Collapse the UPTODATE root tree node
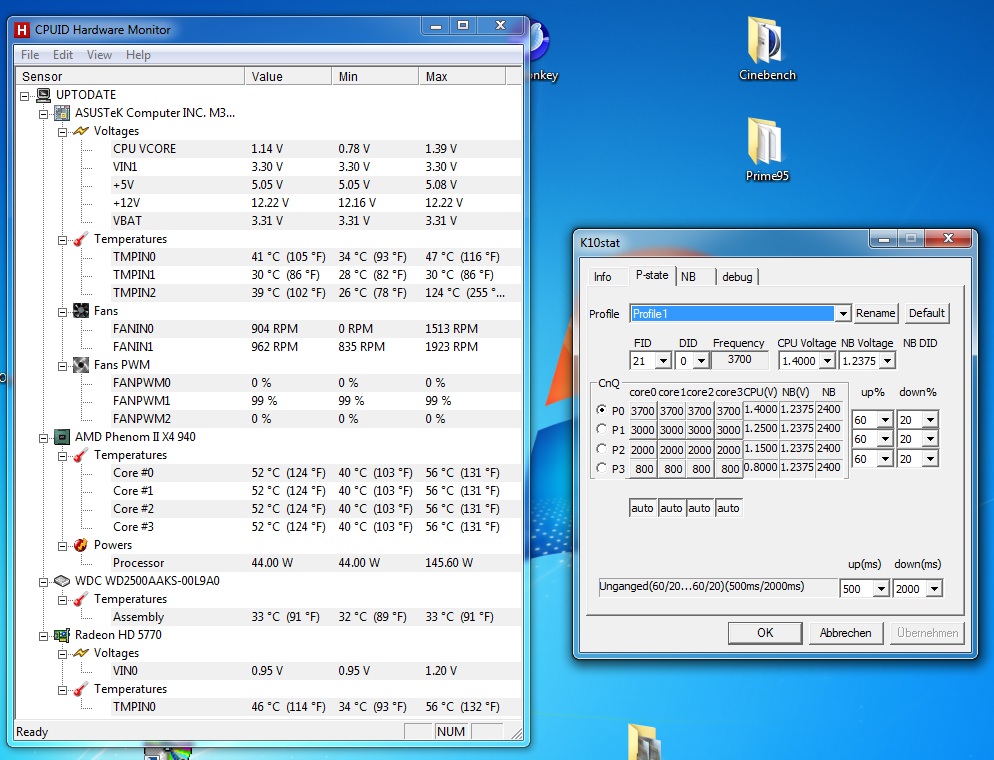Viewport: 994px width, 760px height. click(x=25, y=96)
